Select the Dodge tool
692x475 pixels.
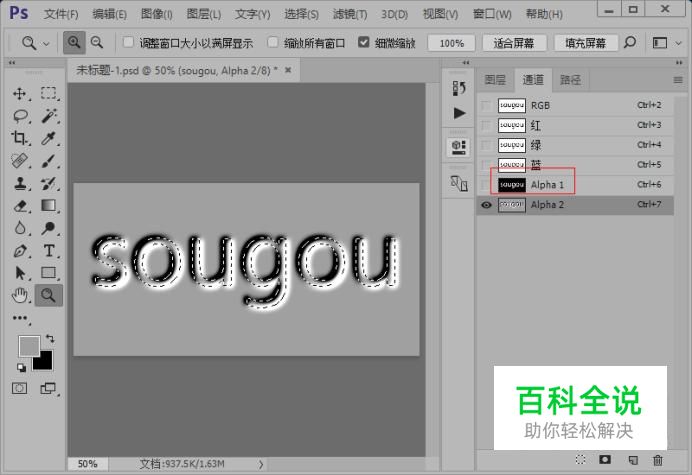click(49, 228)
